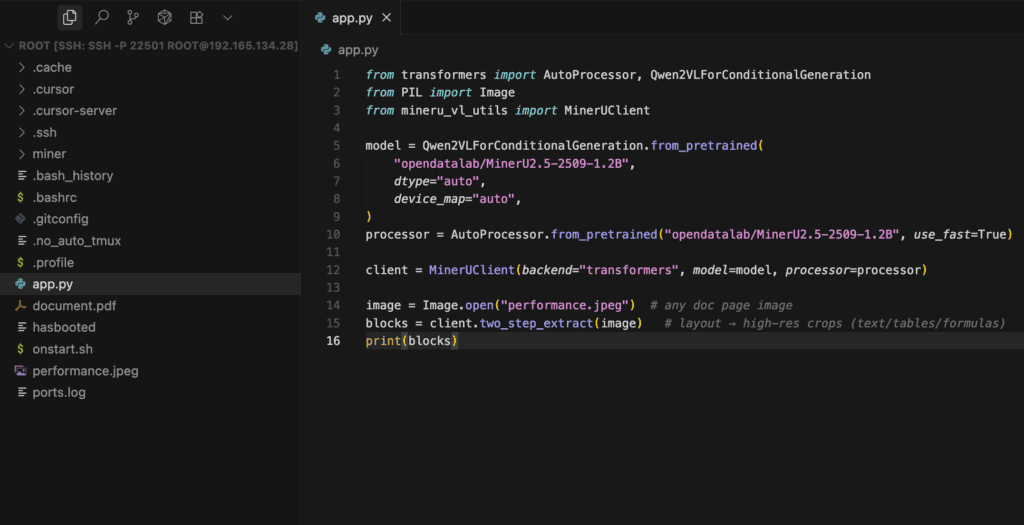This screenshot has height=525, width=1024.
Task: Show more views chevron dropdown
Action: coord(228,17)
